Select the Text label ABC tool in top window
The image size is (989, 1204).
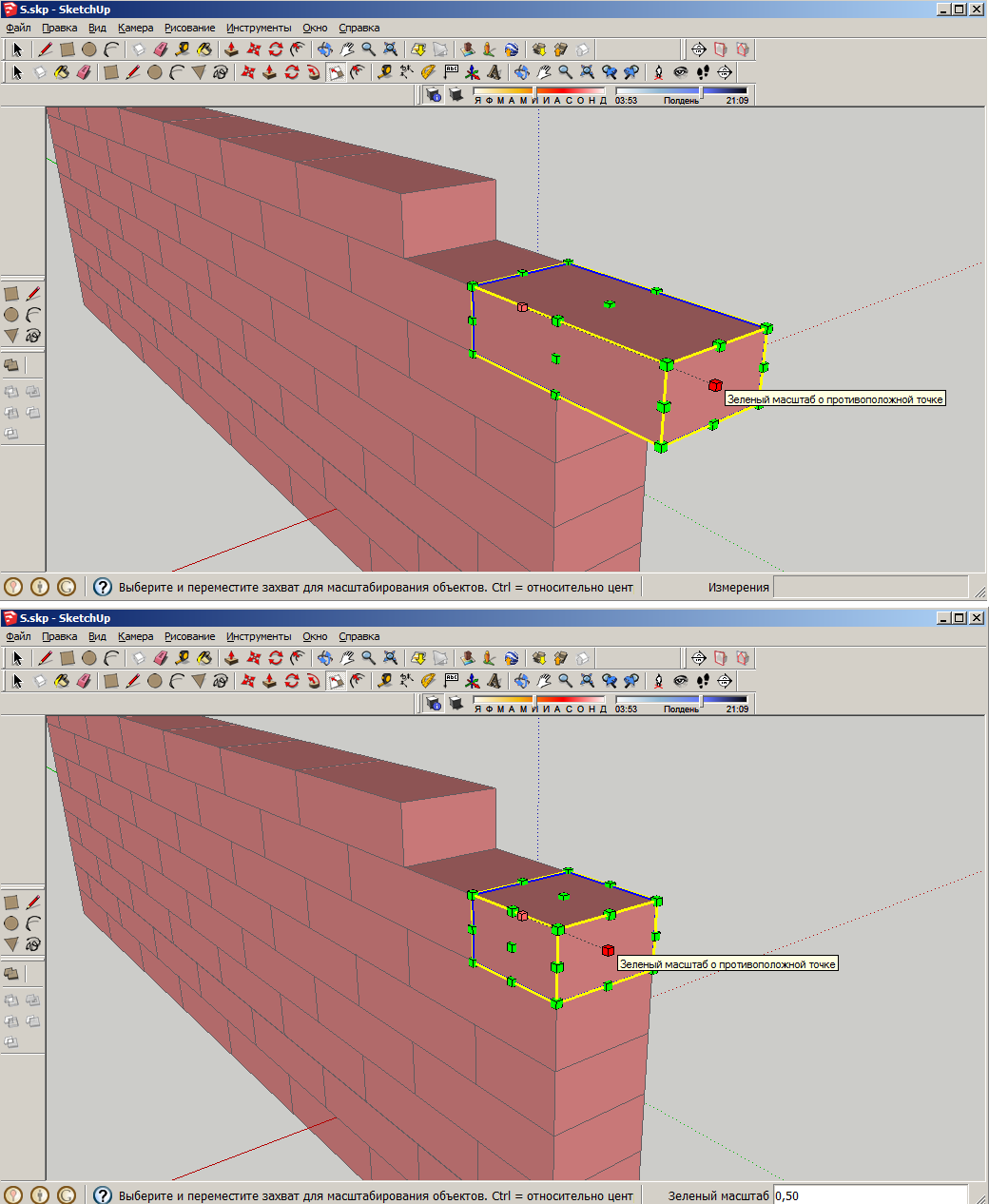(452, 72)
